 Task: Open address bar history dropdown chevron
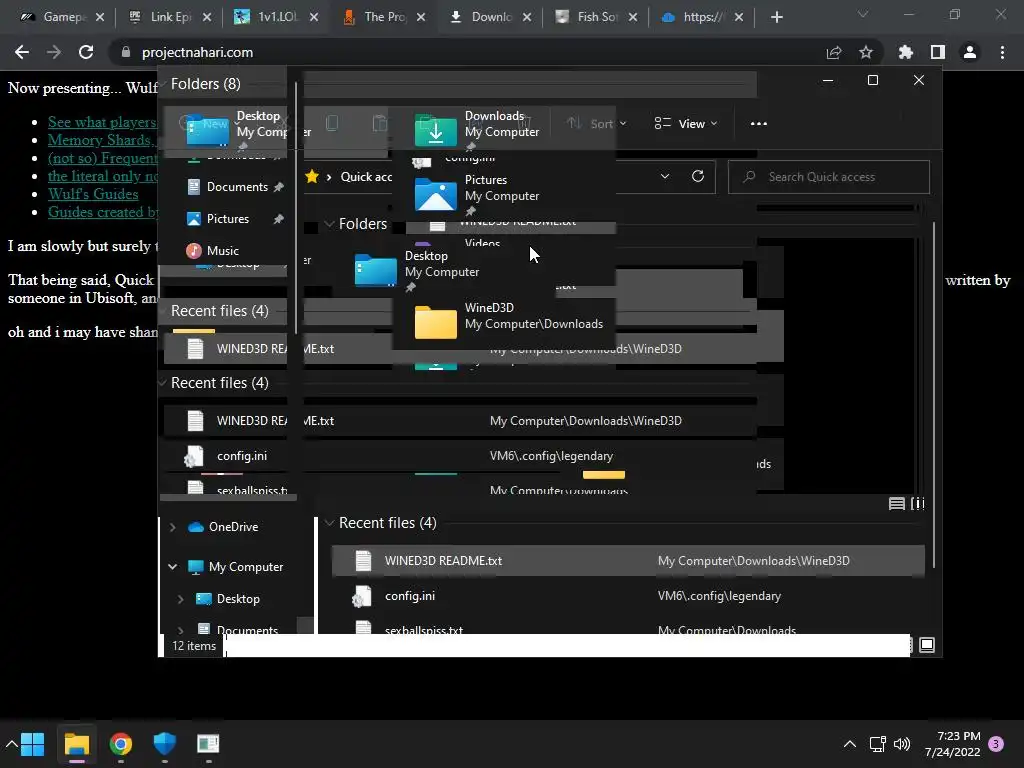pos(665,176)
